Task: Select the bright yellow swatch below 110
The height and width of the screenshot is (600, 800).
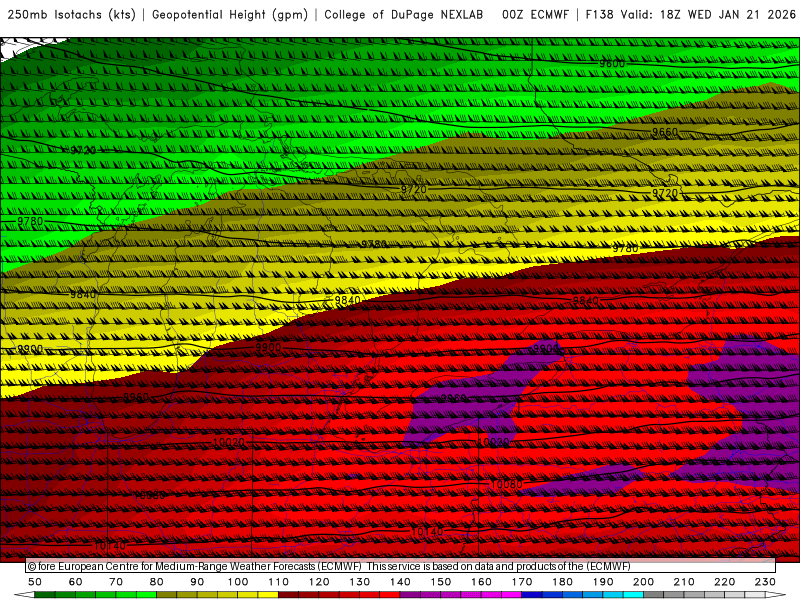Action: coord(268,595)
